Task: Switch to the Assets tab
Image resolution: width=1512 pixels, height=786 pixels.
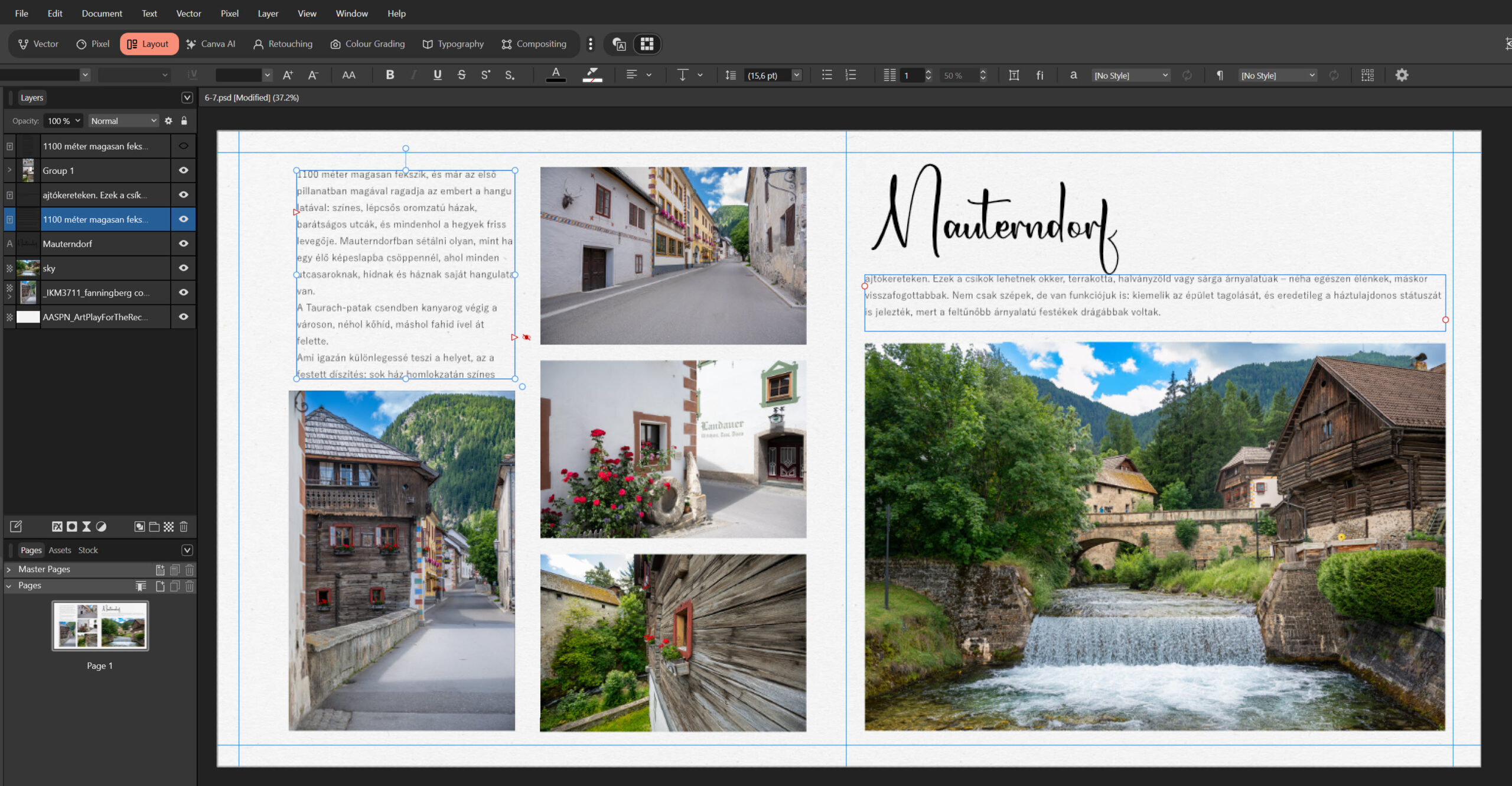Action: [60, 550]
